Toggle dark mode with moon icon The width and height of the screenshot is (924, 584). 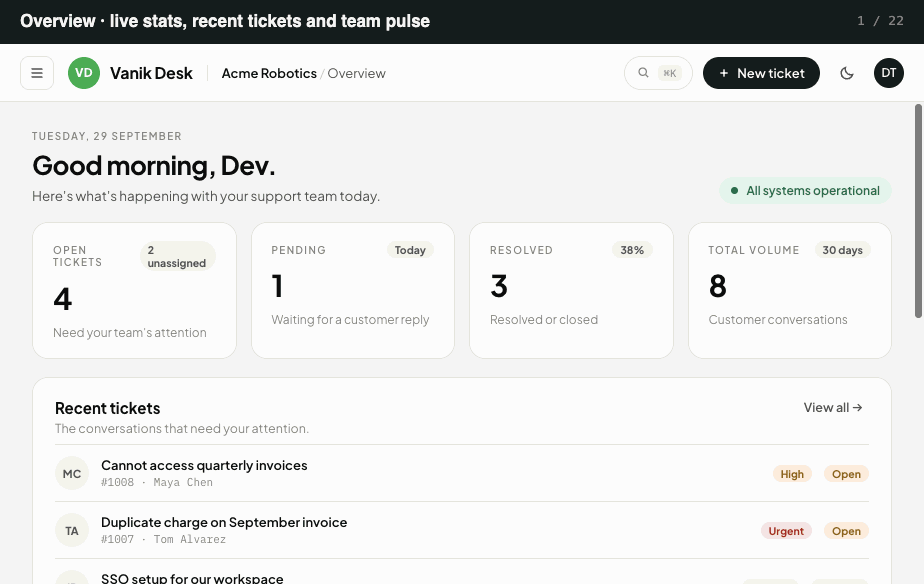click(847, 73)
